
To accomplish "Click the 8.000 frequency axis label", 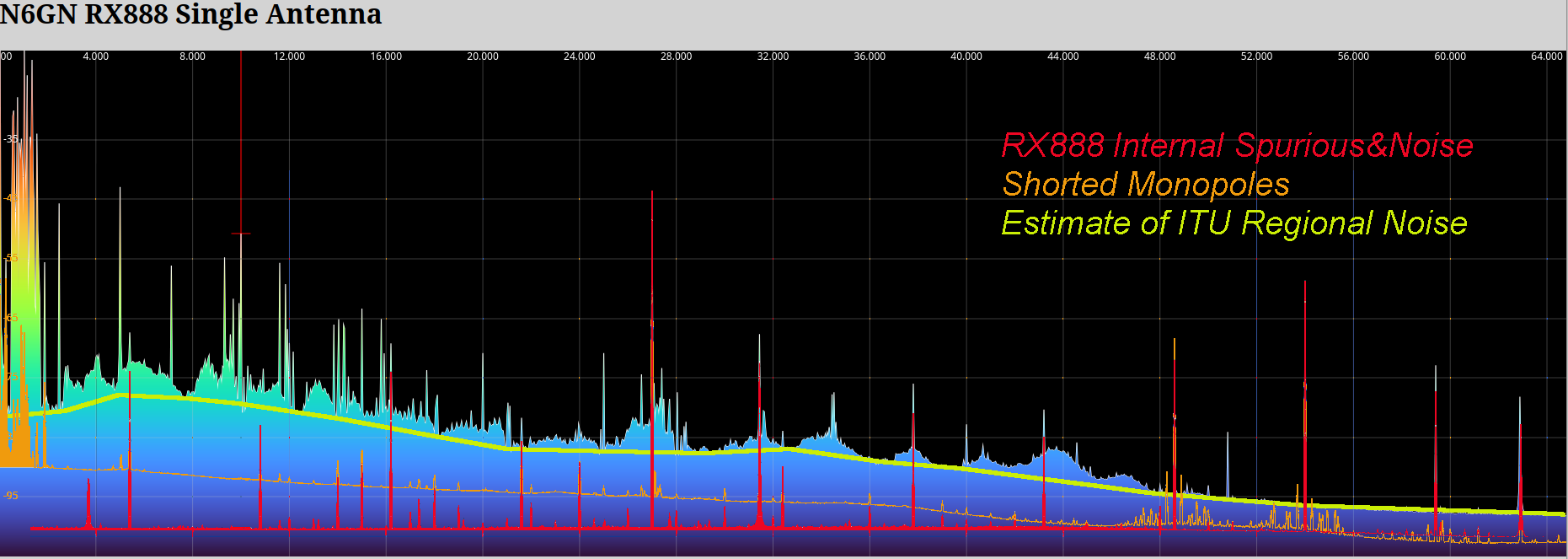I will 192,56.
